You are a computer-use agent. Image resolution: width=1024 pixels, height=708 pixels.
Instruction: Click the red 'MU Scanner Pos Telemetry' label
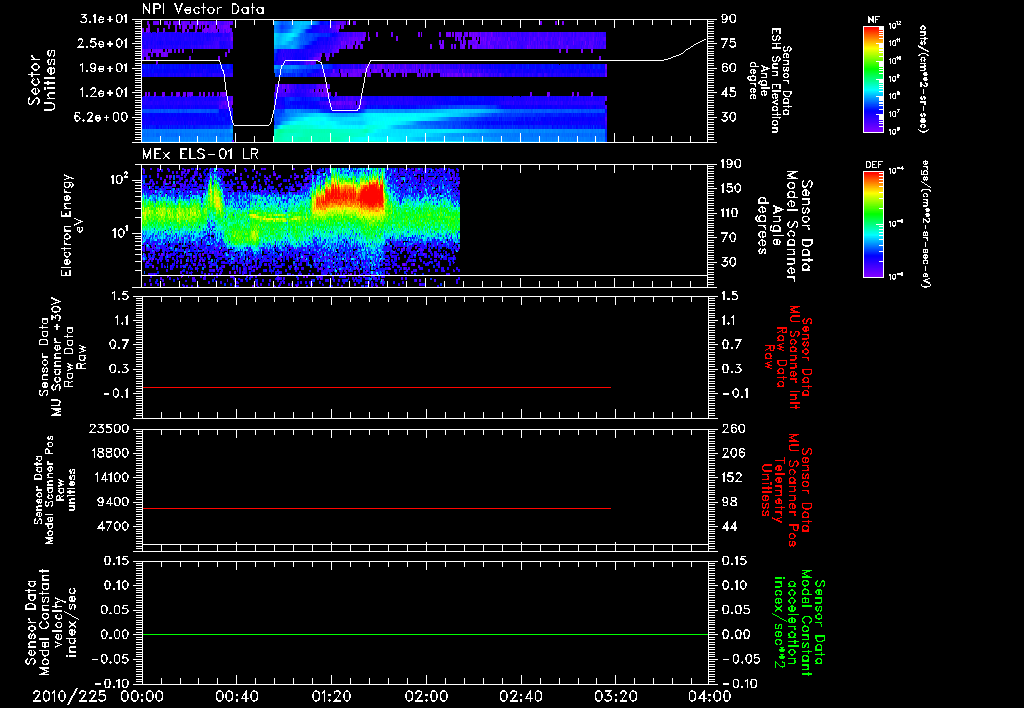point(786,490)
